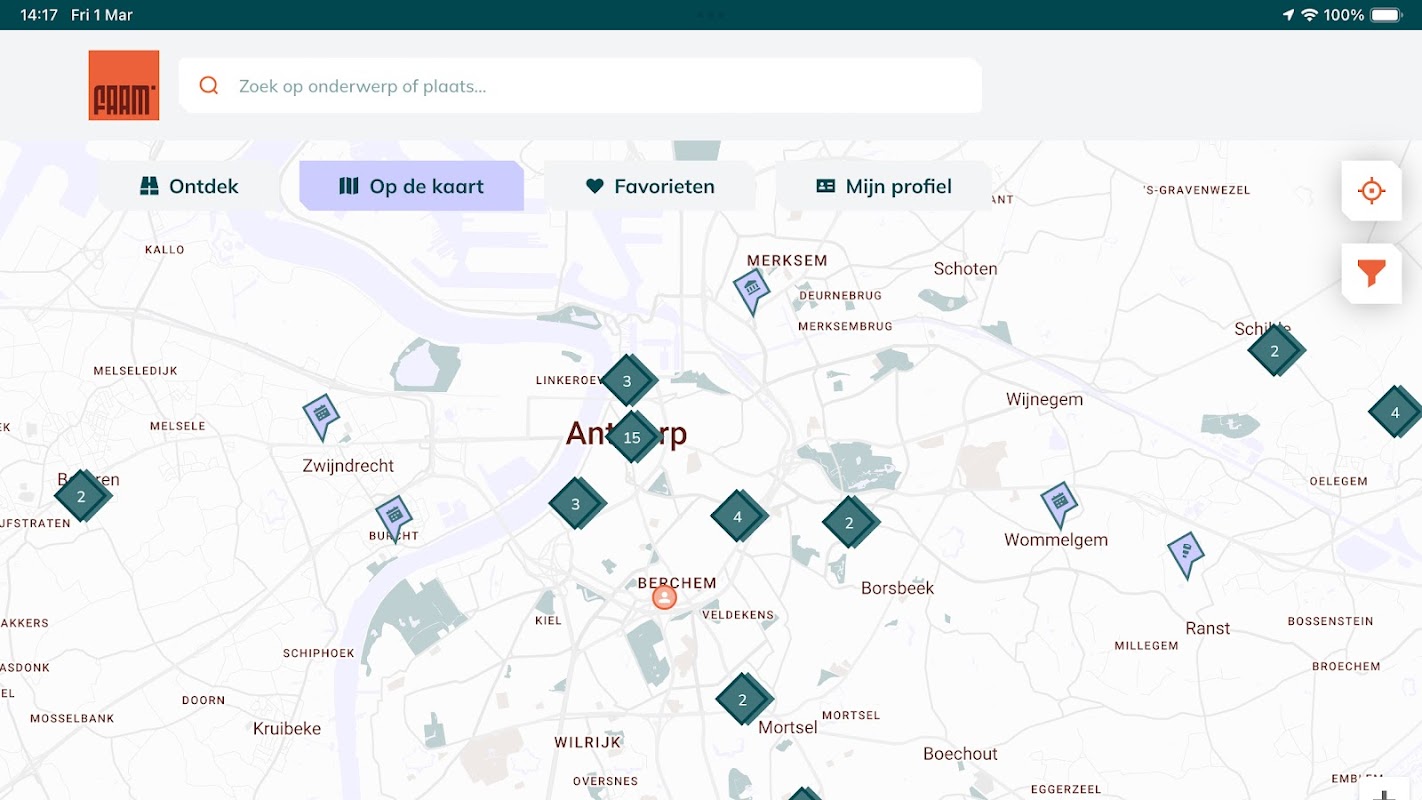Open the 4-item cluster north of Oelegem
The width and height of the screenshot is (1422, 800).
(x=1395, y=412)
